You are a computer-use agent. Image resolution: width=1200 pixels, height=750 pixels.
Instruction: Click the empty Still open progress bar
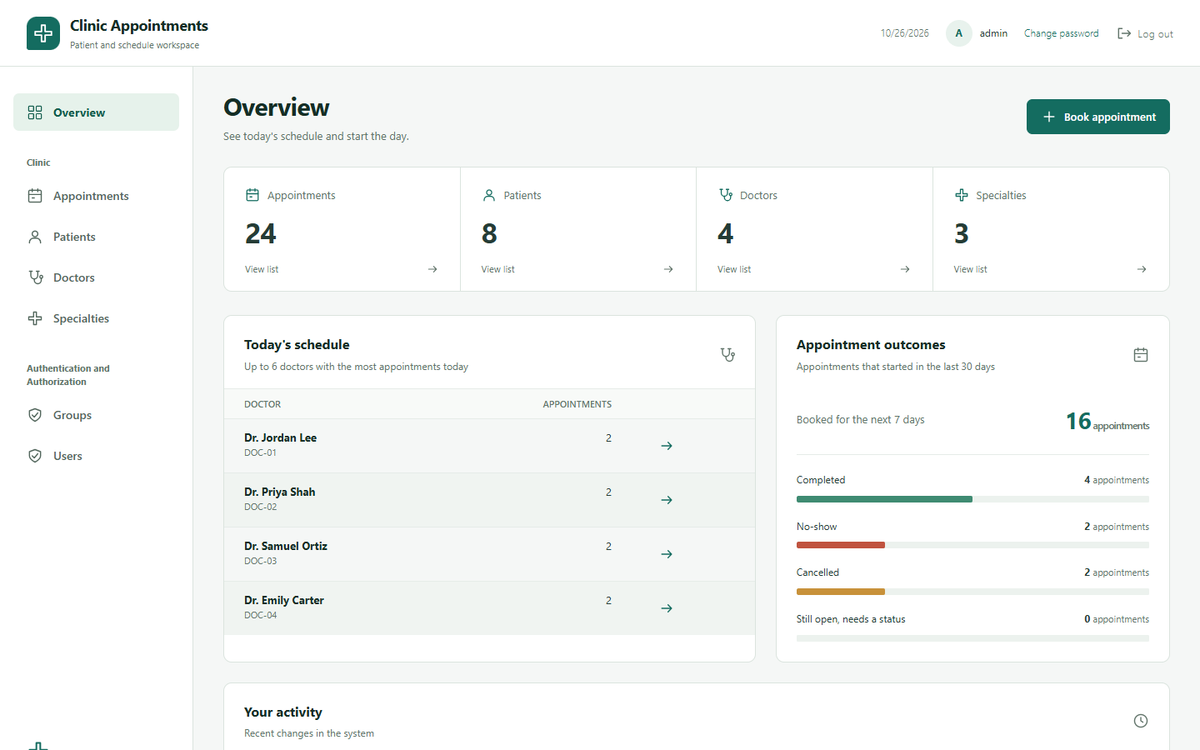tap(973, 637)
